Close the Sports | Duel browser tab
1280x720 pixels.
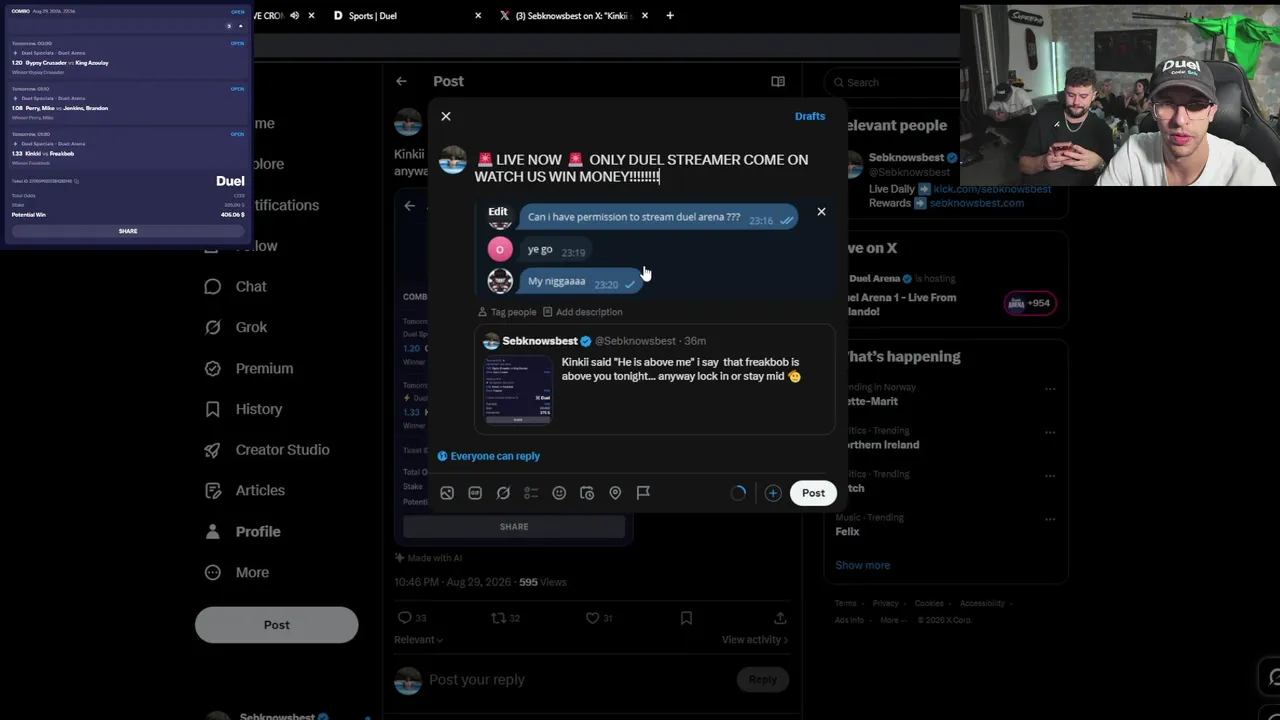[x=478, y=16]
